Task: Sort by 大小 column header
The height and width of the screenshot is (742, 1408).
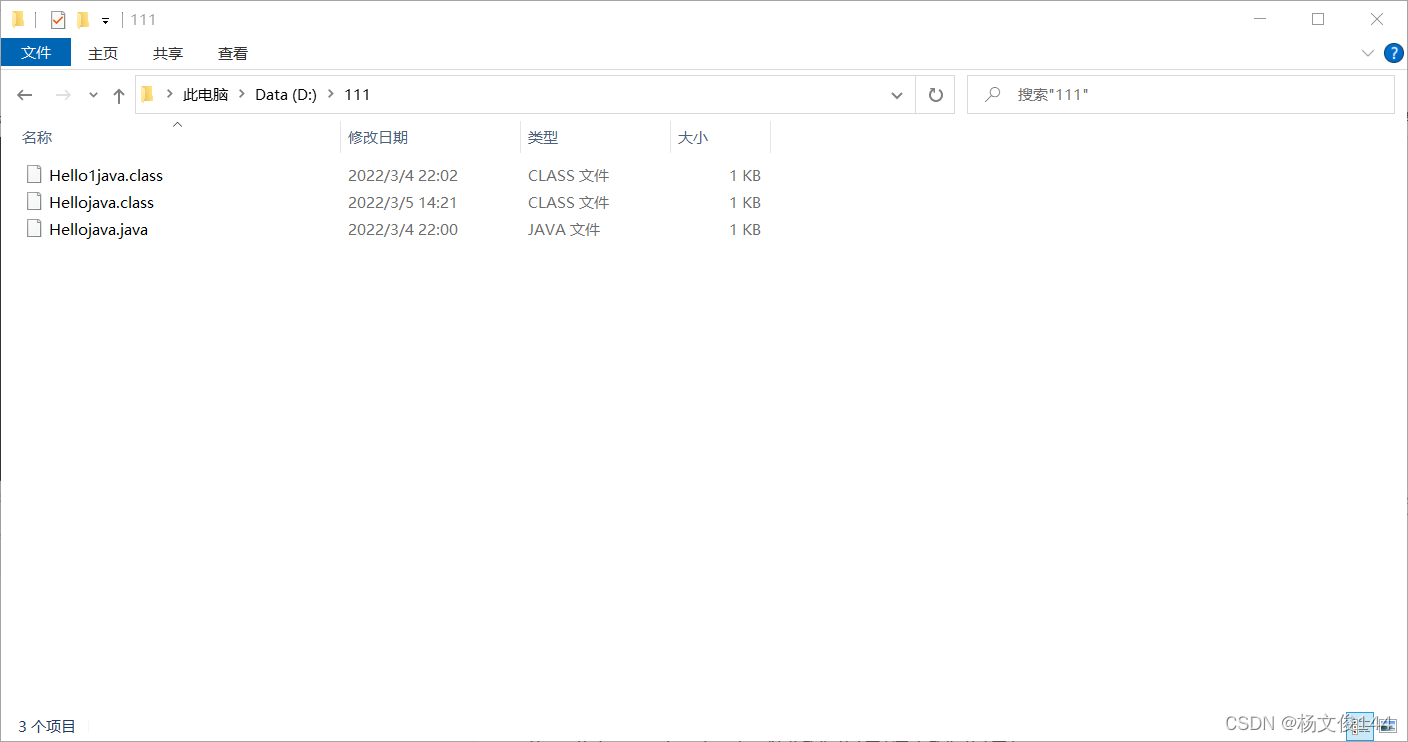Action: tap(720, 138)
